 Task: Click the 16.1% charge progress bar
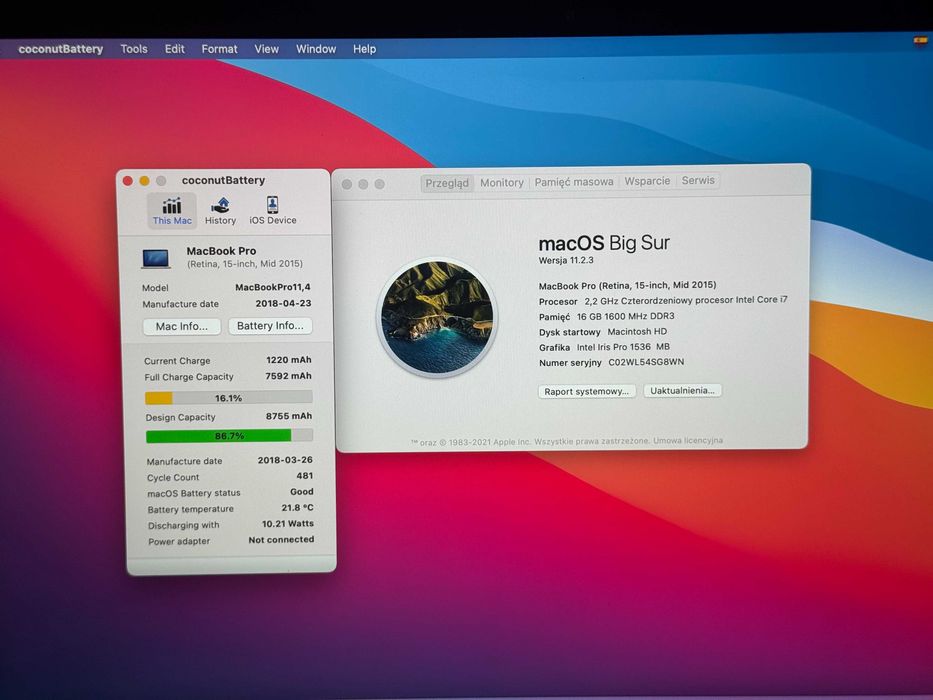click(x=228, y=398)
